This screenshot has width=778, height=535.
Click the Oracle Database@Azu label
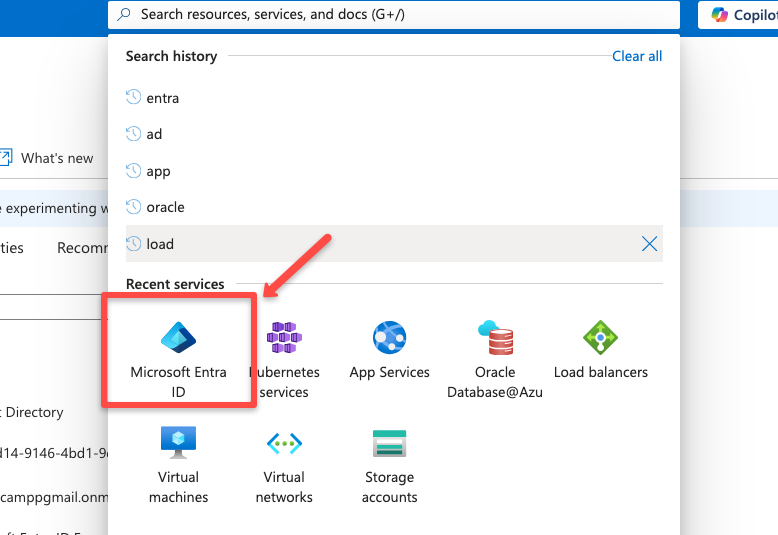[x=495, y=382]
